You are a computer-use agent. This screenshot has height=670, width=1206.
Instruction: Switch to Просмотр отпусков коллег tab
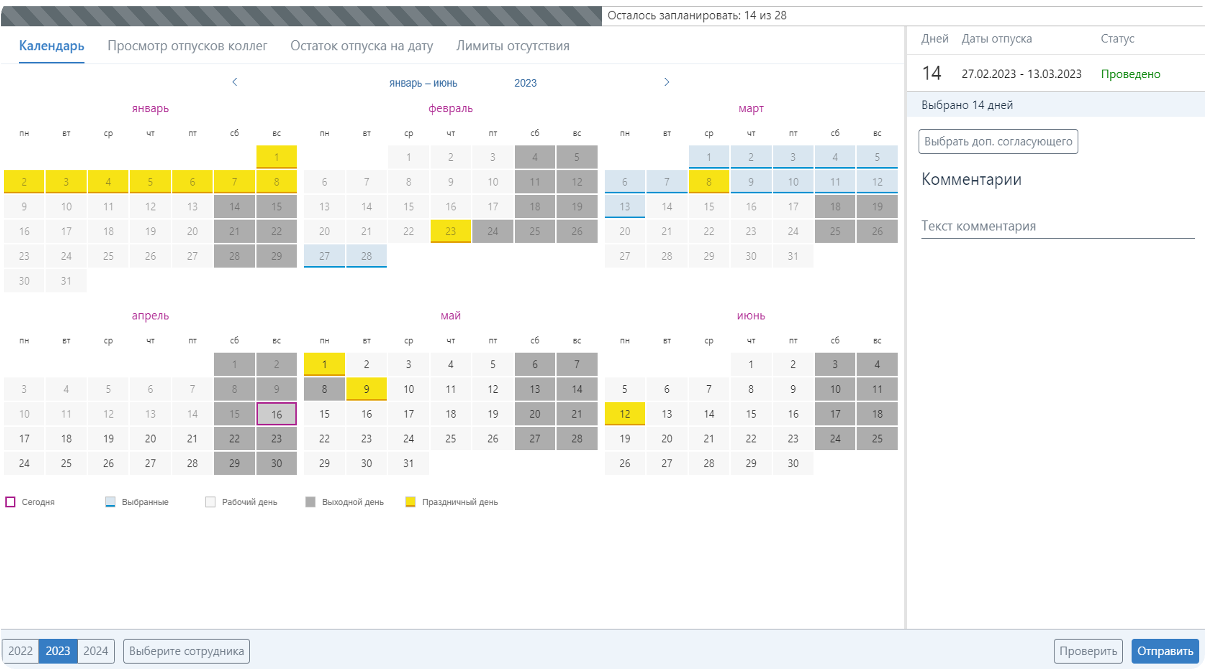187,46
